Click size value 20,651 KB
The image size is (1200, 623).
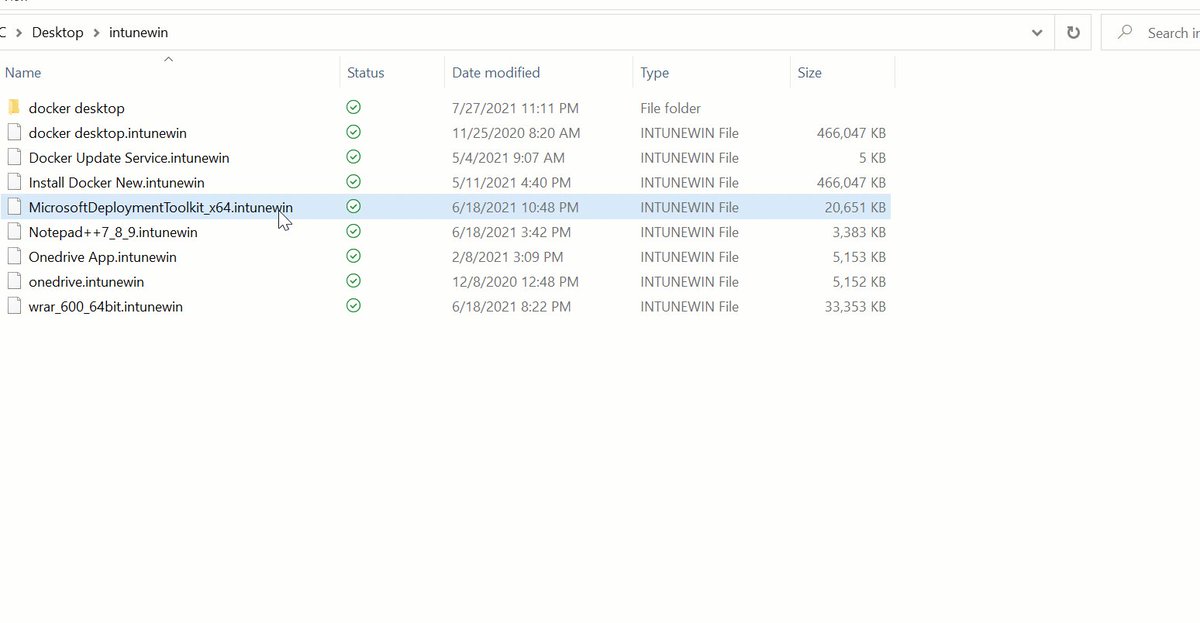pyautogui.click(x=855, y=207)
